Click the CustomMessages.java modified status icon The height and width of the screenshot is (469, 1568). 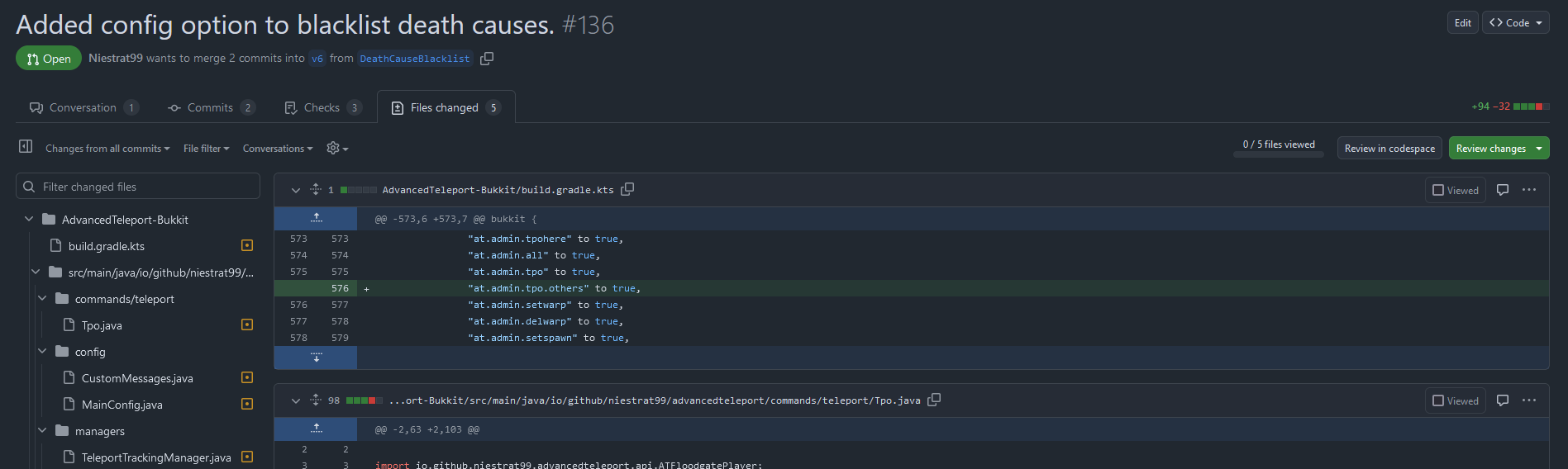(x=246, y=377)
